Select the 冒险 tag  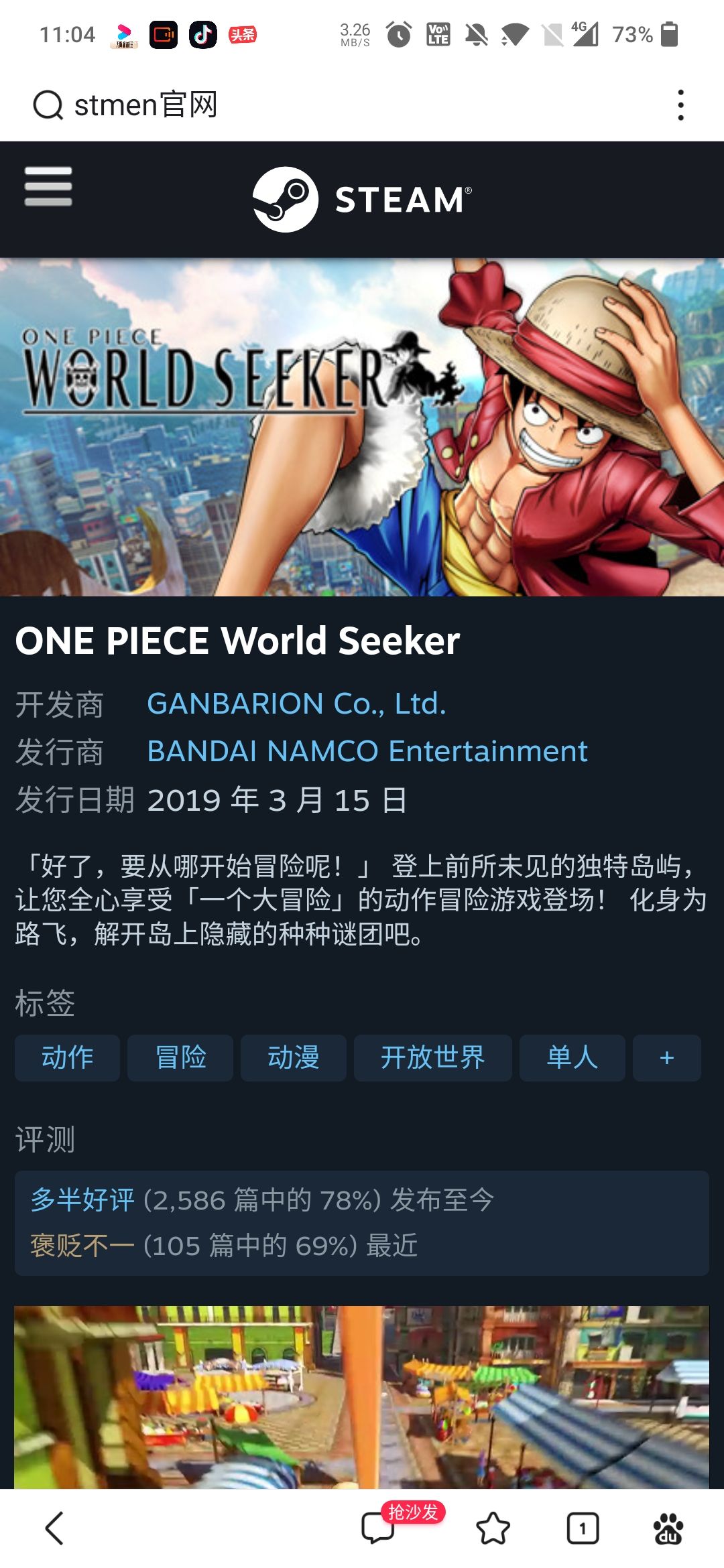180,1058
